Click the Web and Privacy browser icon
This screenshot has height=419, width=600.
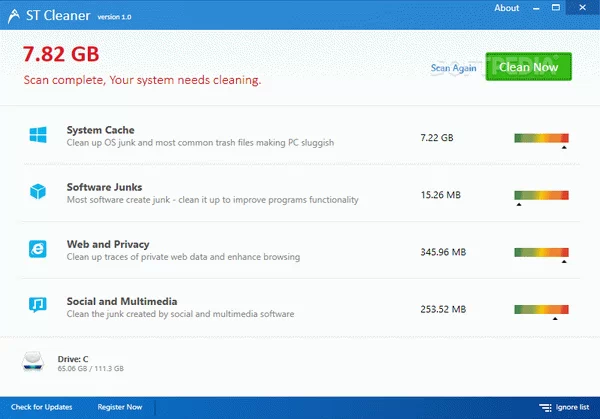[x=38, y=248]
